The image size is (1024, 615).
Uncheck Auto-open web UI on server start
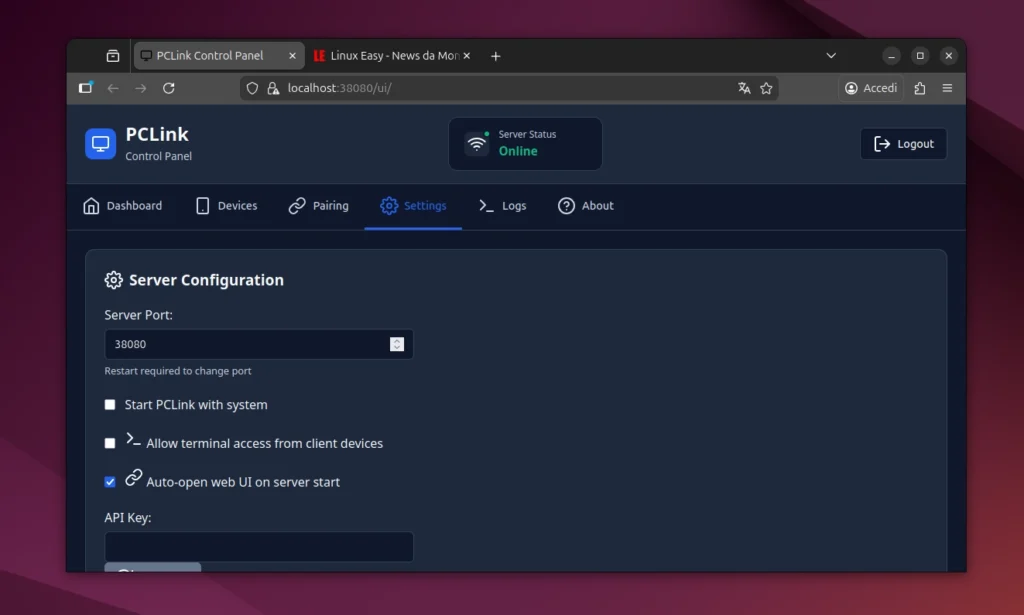[110, 482]
